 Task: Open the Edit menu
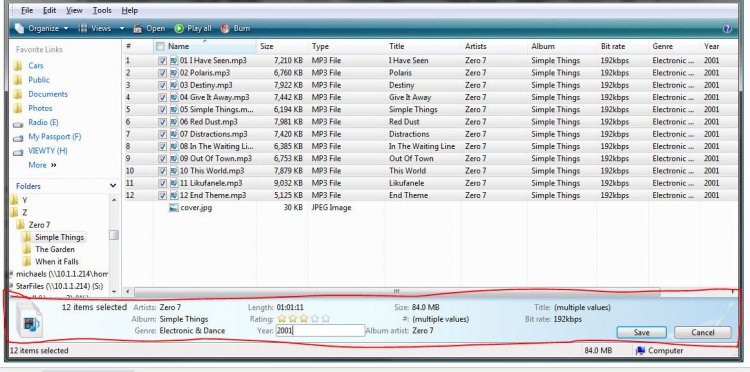49,10
